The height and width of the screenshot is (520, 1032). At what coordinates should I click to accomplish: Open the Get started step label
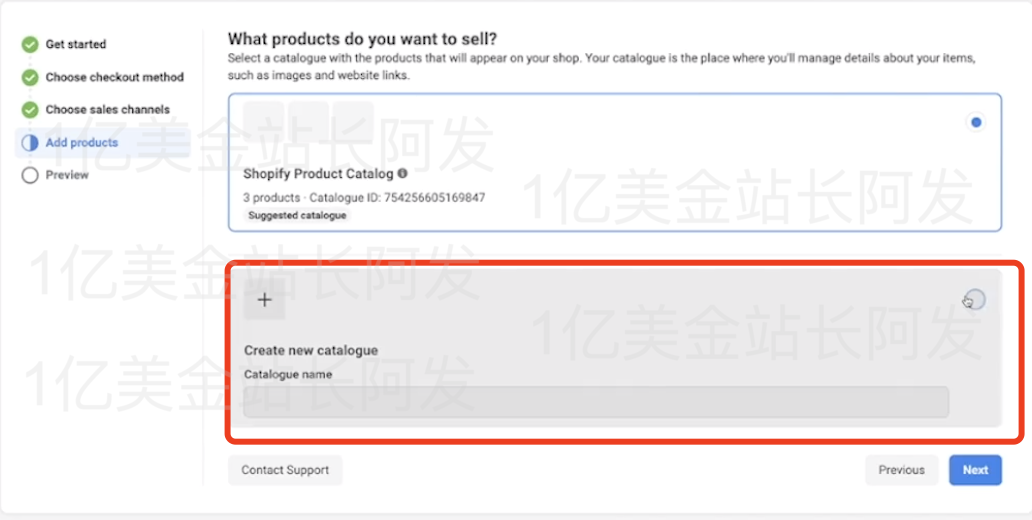[76, 45]
